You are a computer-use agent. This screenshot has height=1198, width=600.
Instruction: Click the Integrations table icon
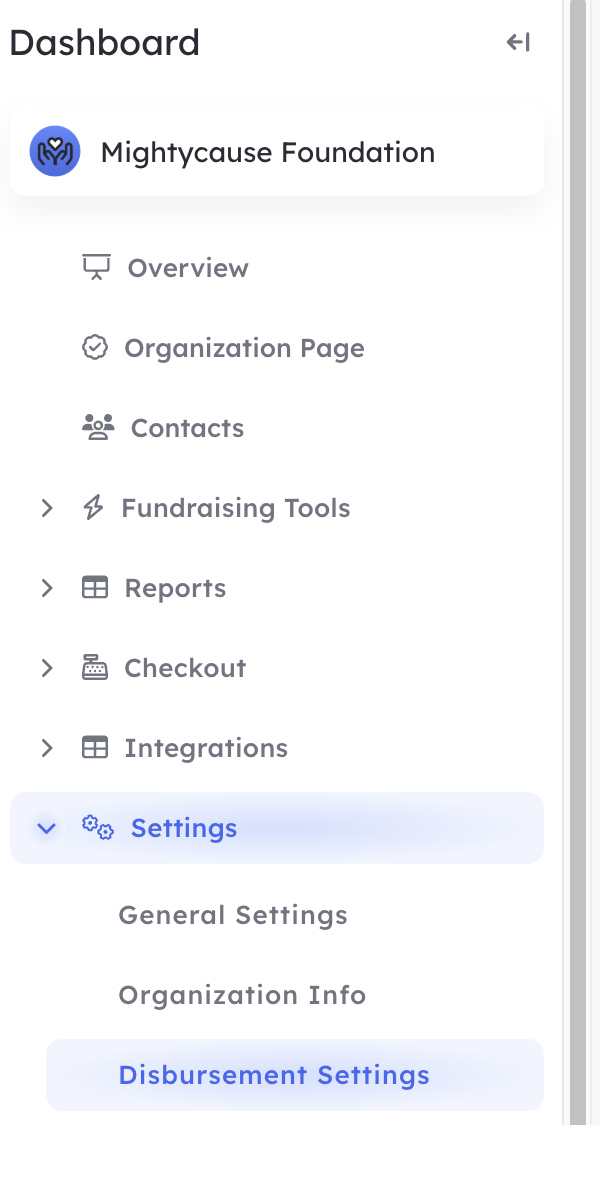95,747
